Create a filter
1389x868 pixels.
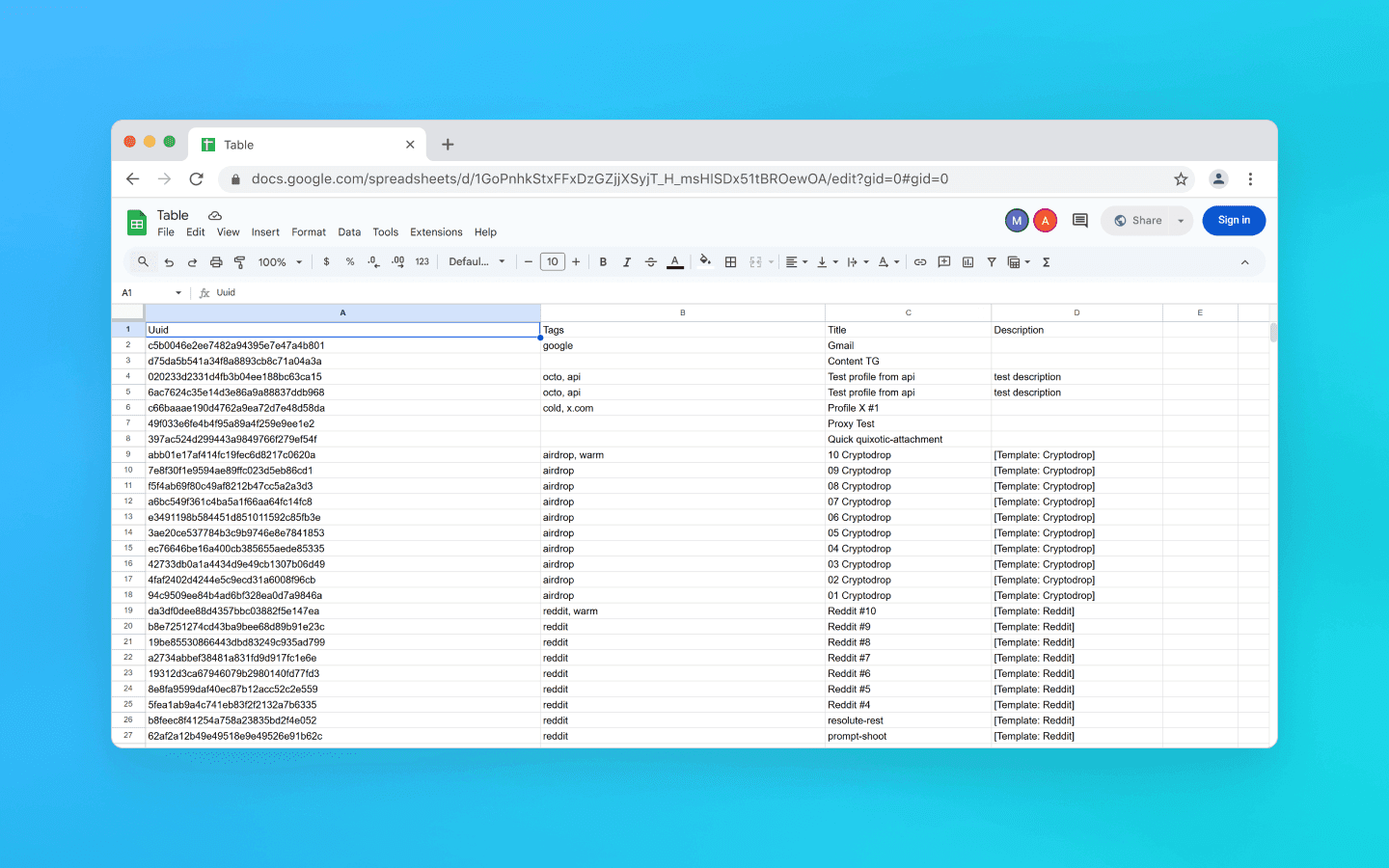[991, 261]
